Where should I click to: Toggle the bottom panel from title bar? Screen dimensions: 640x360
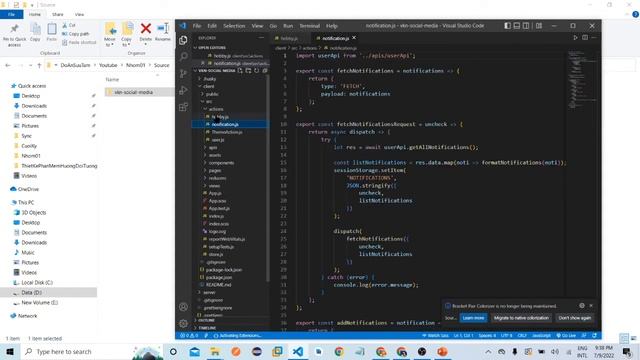click(x=517, y=26)
